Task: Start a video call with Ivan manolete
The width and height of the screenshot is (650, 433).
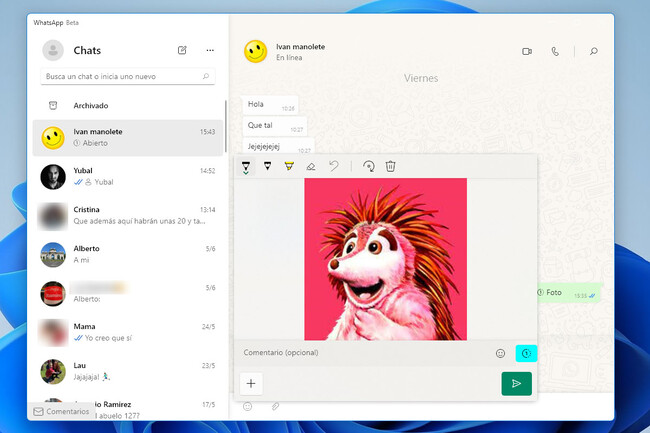Action: point(527,51)
